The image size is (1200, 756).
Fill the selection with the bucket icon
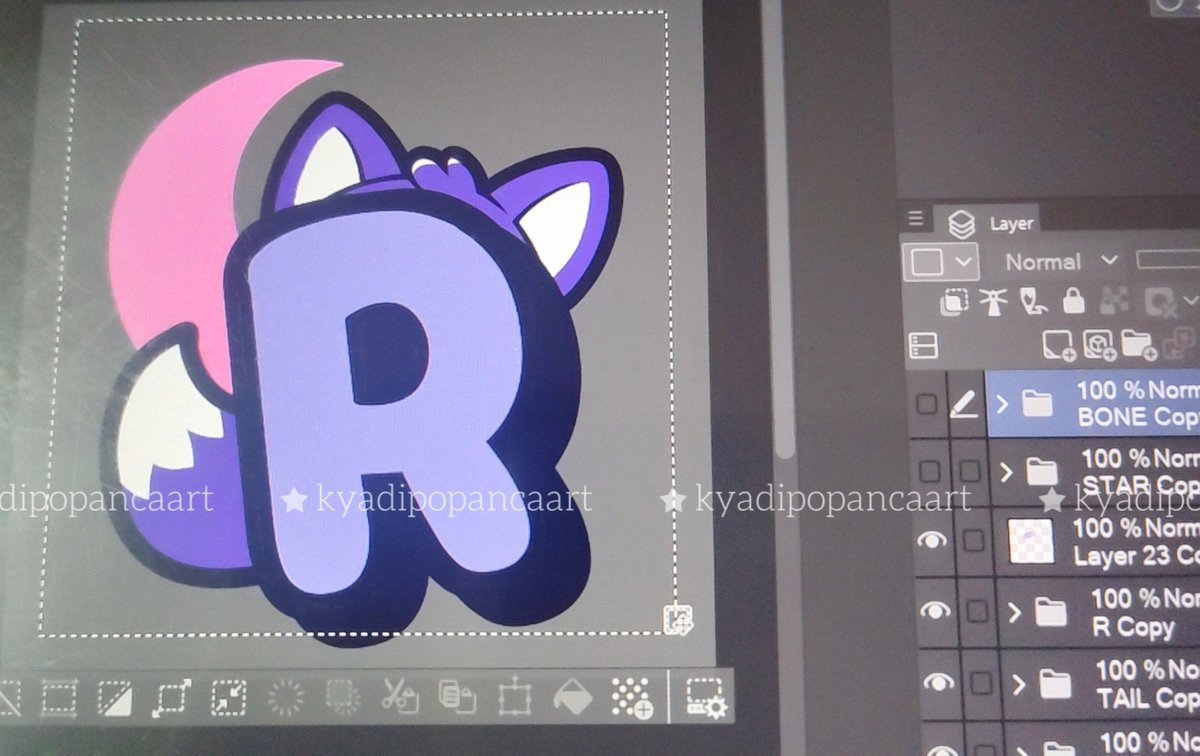coord(573,697)
